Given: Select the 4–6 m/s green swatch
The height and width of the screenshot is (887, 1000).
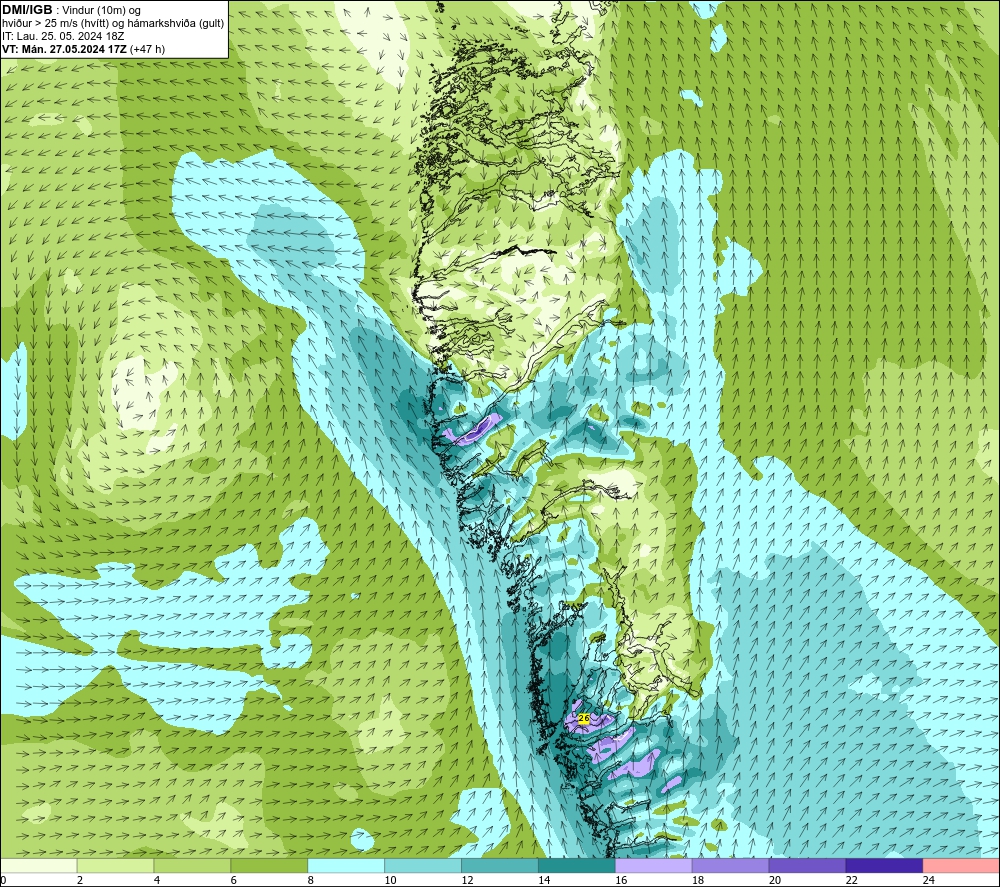Looking at the screenshot, I should 192,865.
